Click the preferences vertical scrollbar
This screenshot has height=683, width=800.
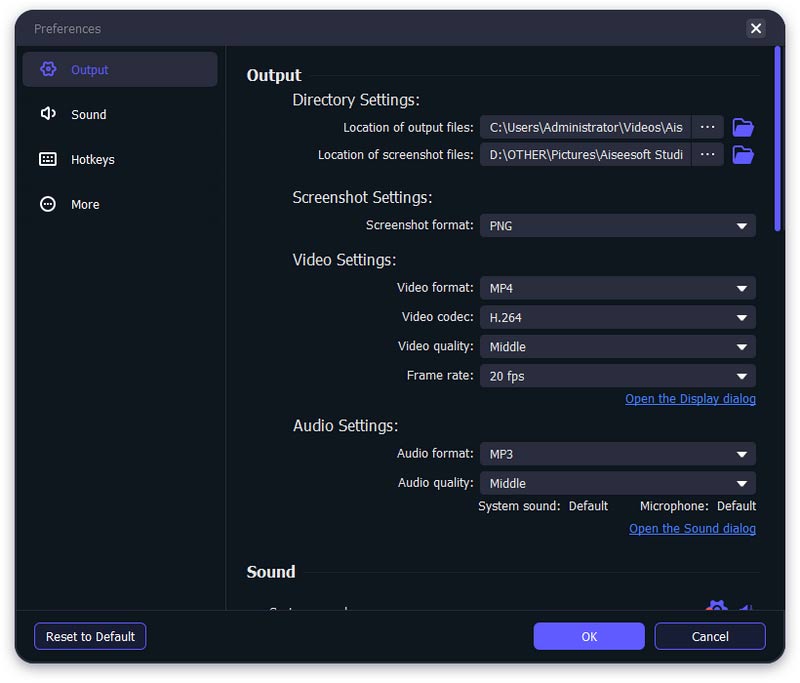tap(778, 139)
